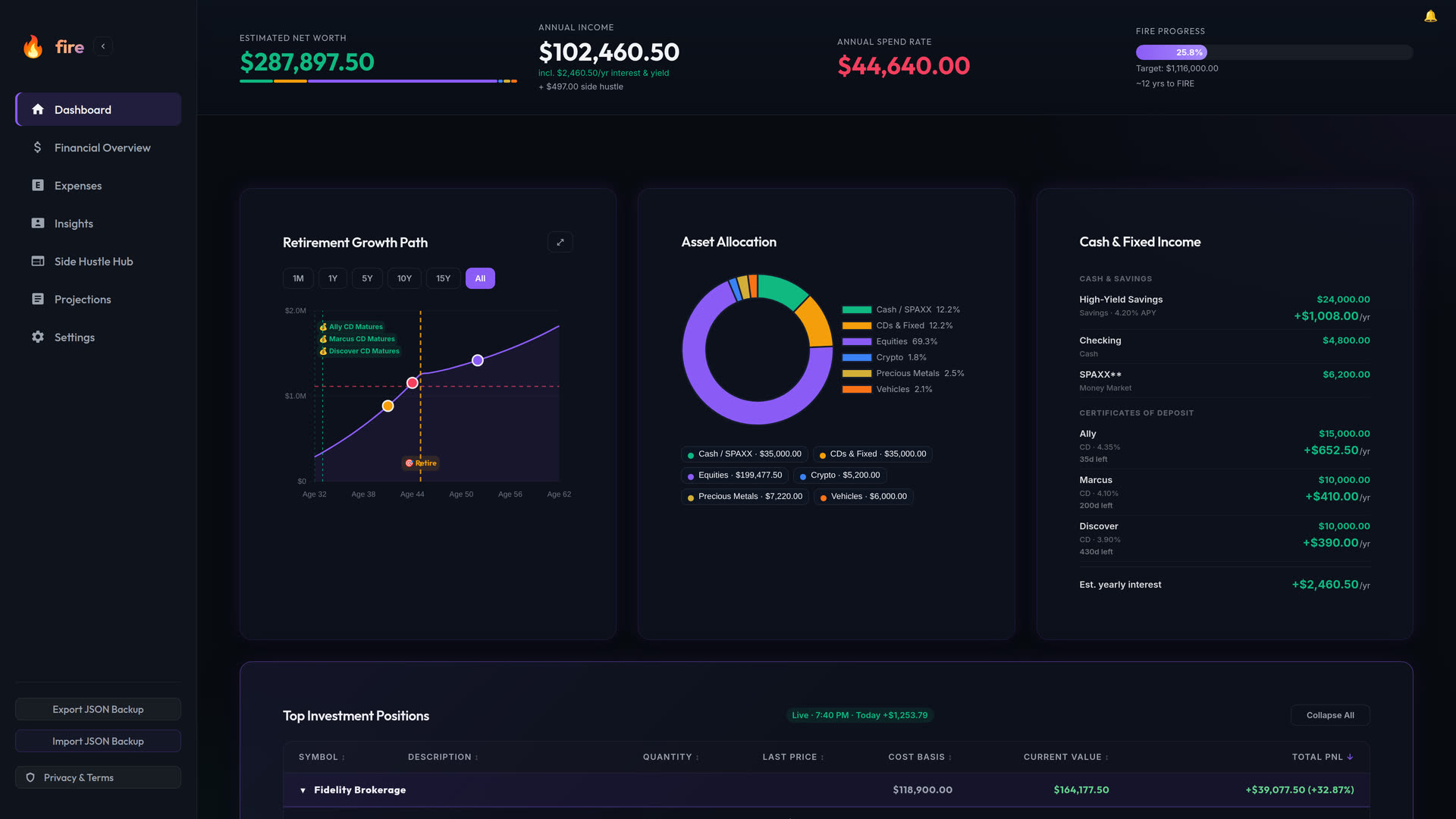Open the Financial Overview page
Image resolution: width=1456 pixels, height=819 pixels.
98,147
